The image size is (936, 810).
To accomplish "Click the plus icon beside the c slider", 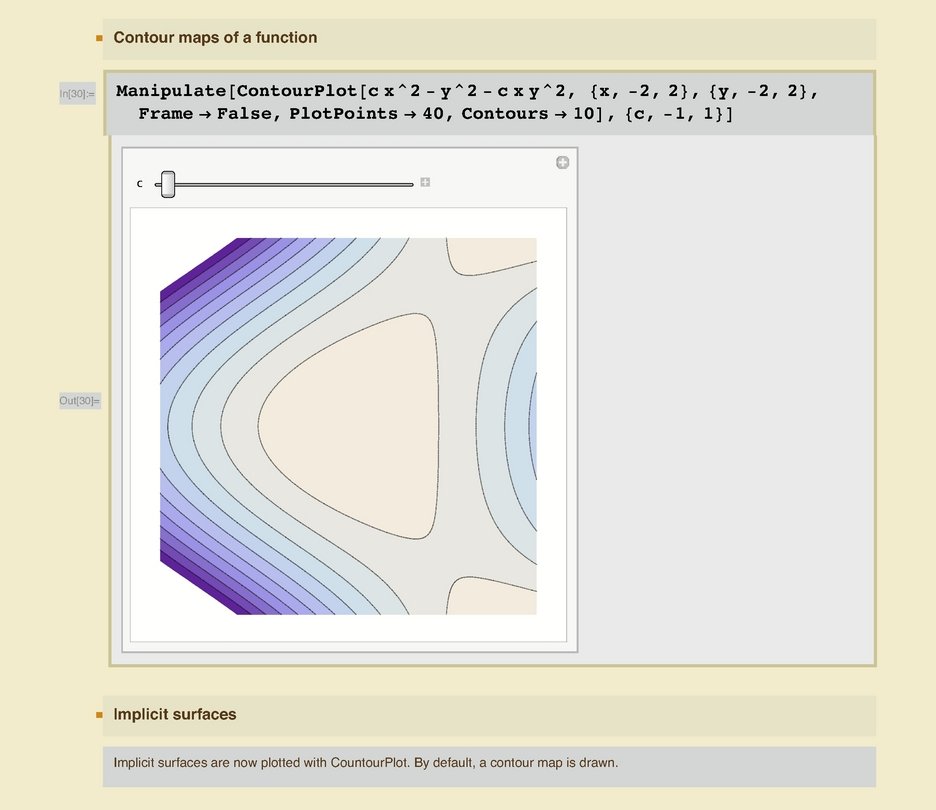I will [x=425, y=182].
